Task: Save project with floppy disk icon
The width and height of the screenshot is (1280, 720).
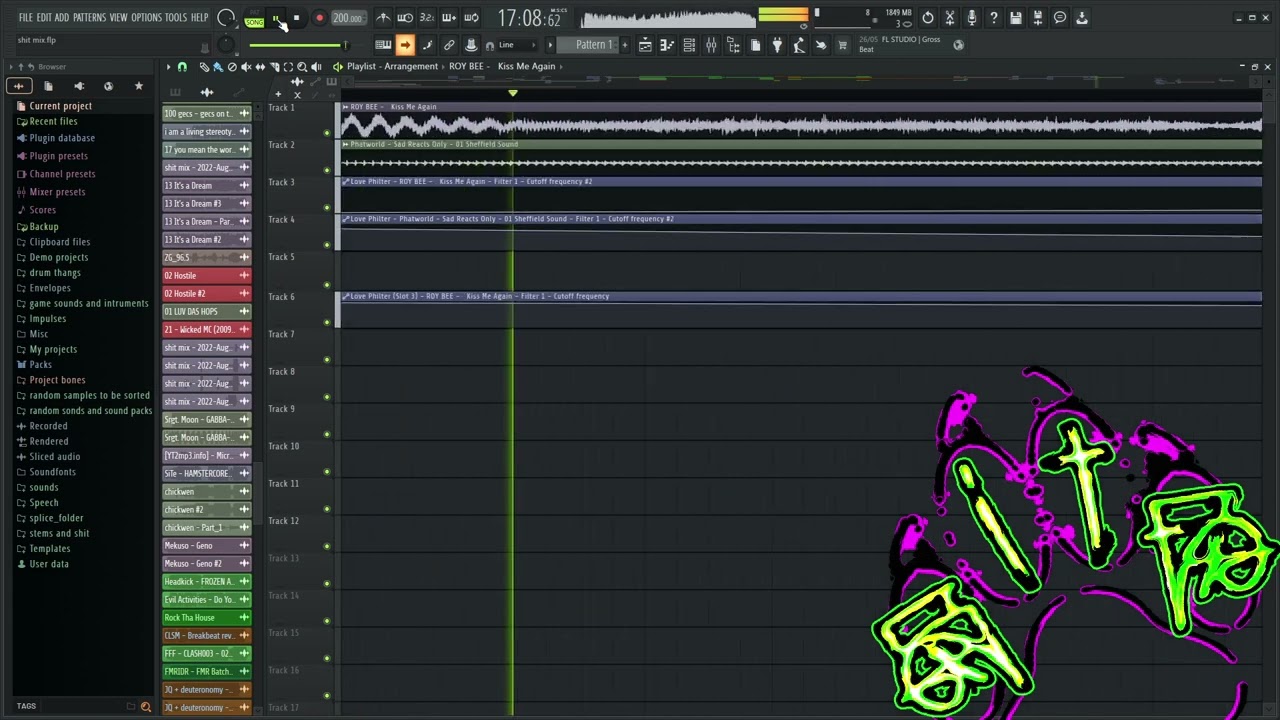Action: pyautogui.click(x=1016, y=18)
